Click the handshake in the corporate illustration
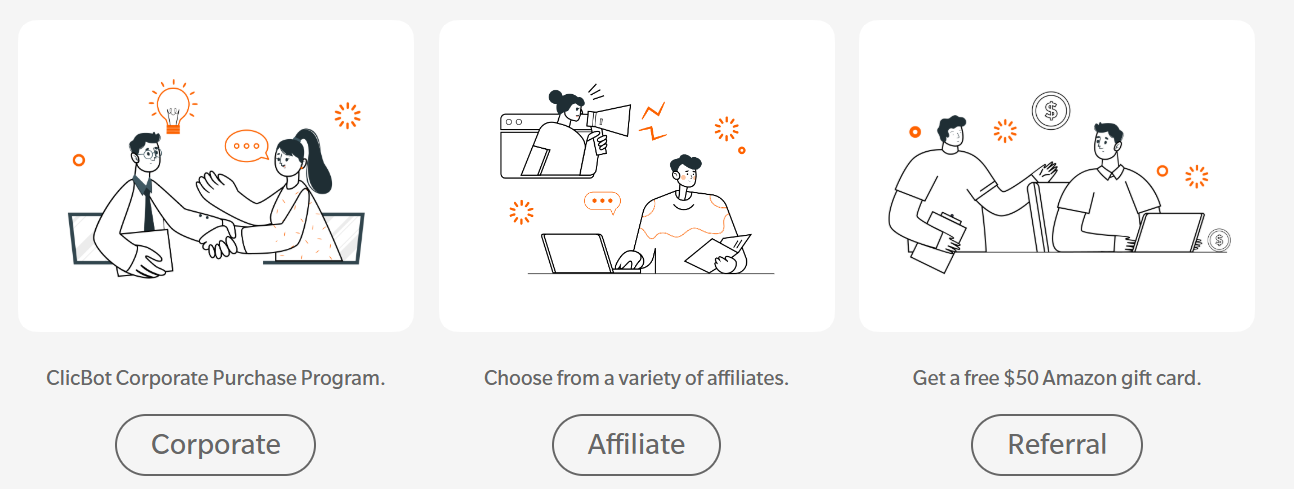This screenshot has height=489, width=1294. 219,240
